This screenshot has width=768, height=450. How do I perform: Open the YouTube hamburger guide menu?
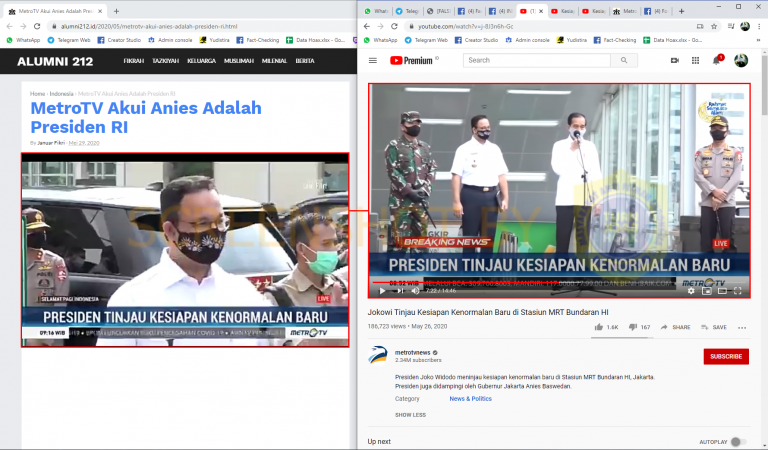point(373,61)
